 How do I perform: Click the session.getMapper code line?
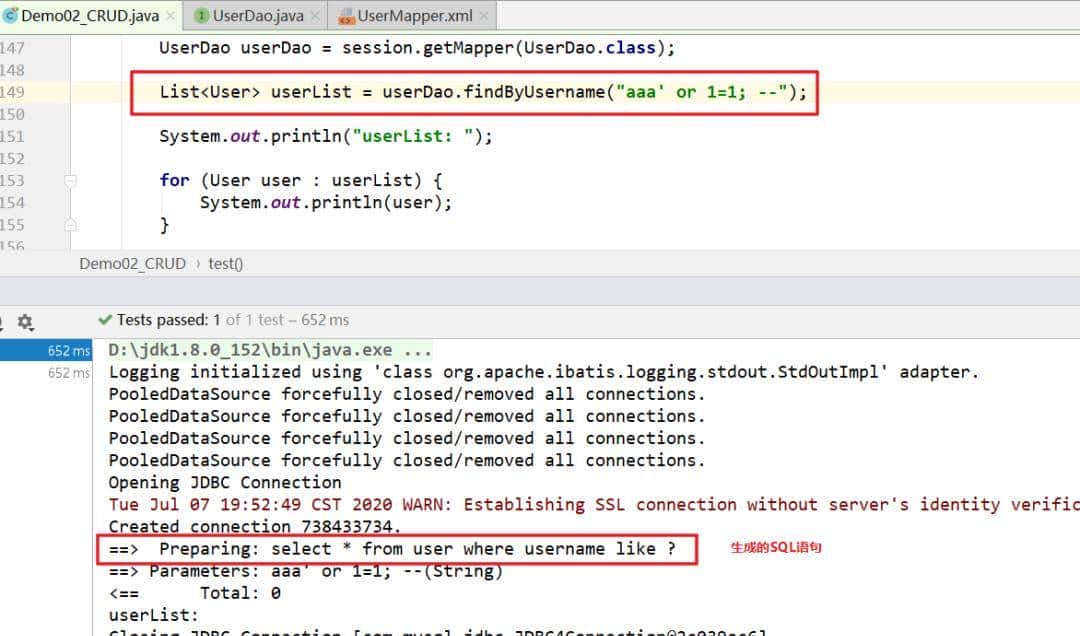pyautogui.click(x=417, y=48)
